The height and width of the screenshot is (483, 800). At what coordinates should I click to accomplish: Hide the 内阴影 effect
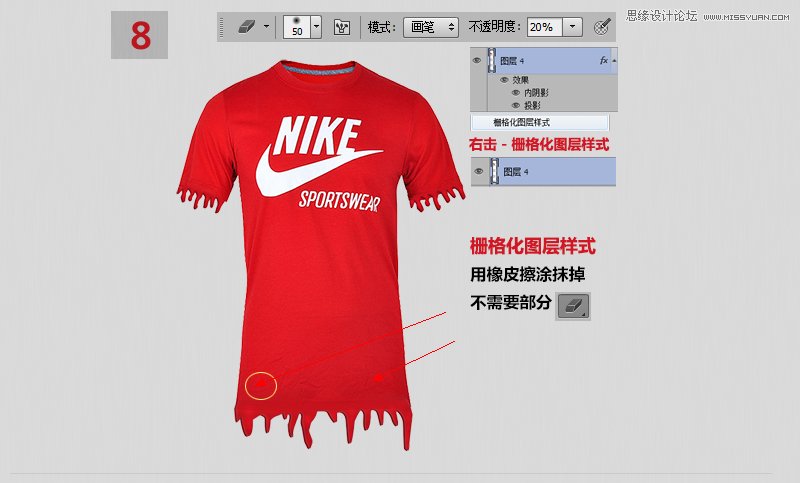(516, 93)
